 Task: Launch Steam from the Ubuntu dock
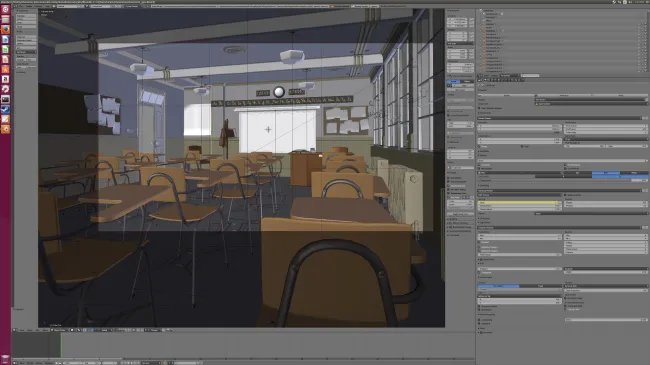[x=5, y=109]
